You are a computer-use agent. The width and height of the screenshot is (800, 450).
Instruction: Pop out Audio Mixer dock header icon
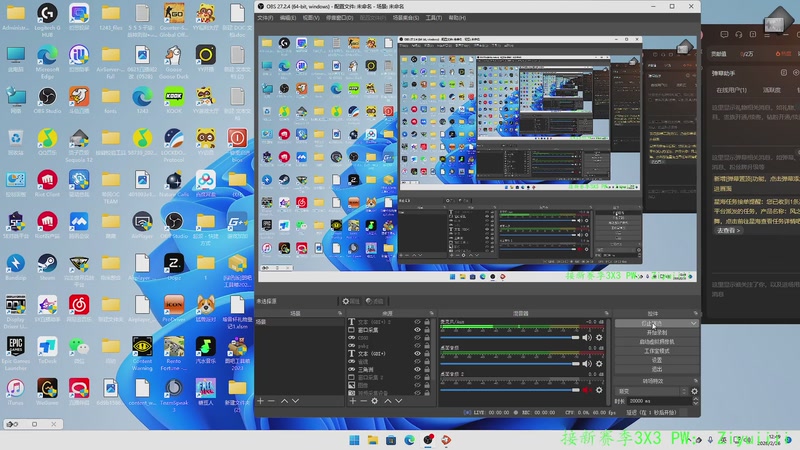[607, 313]
